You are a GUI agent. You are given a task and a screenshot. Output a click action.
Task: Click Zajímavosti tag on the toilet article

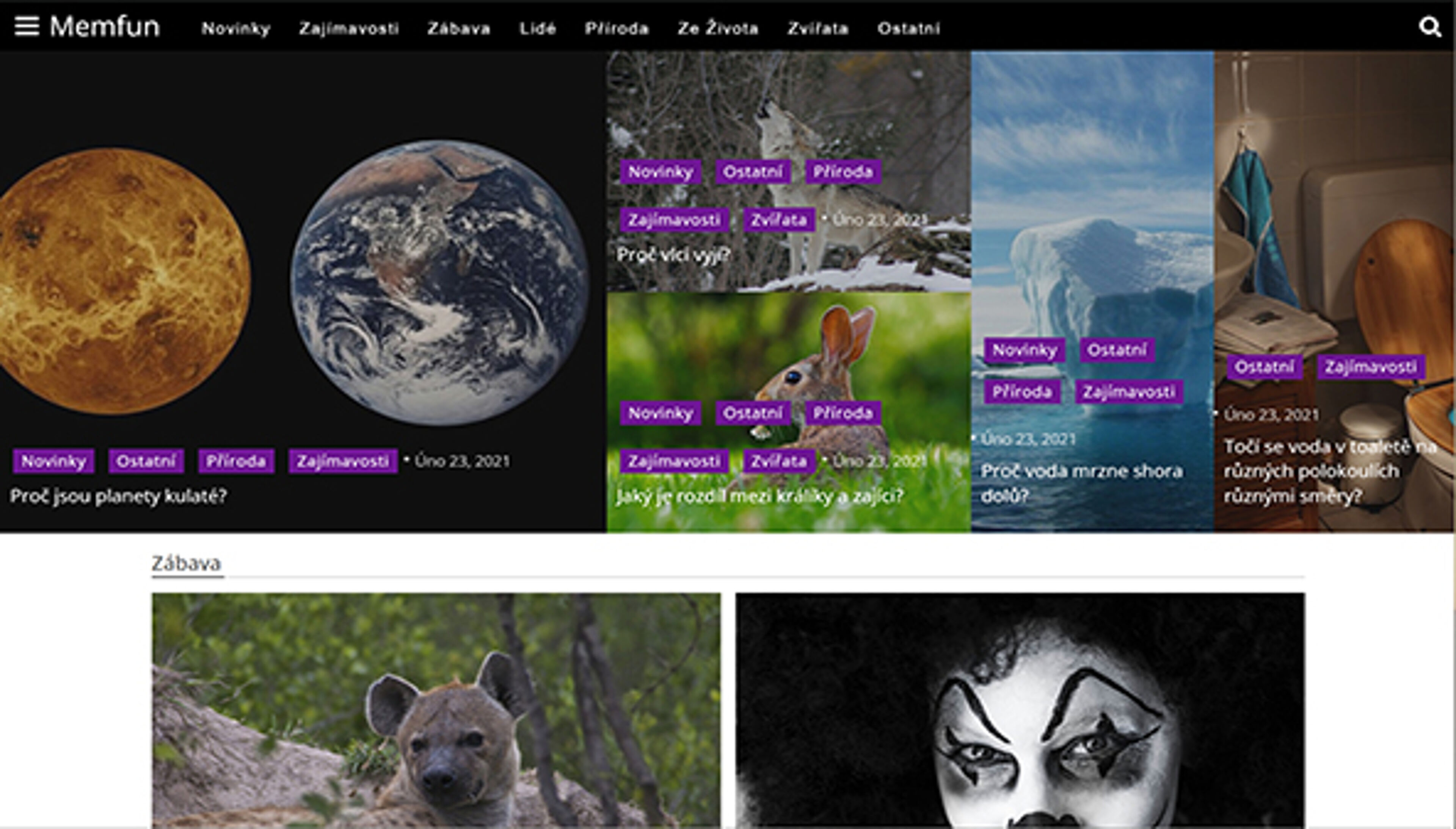tap(1371, 367)
